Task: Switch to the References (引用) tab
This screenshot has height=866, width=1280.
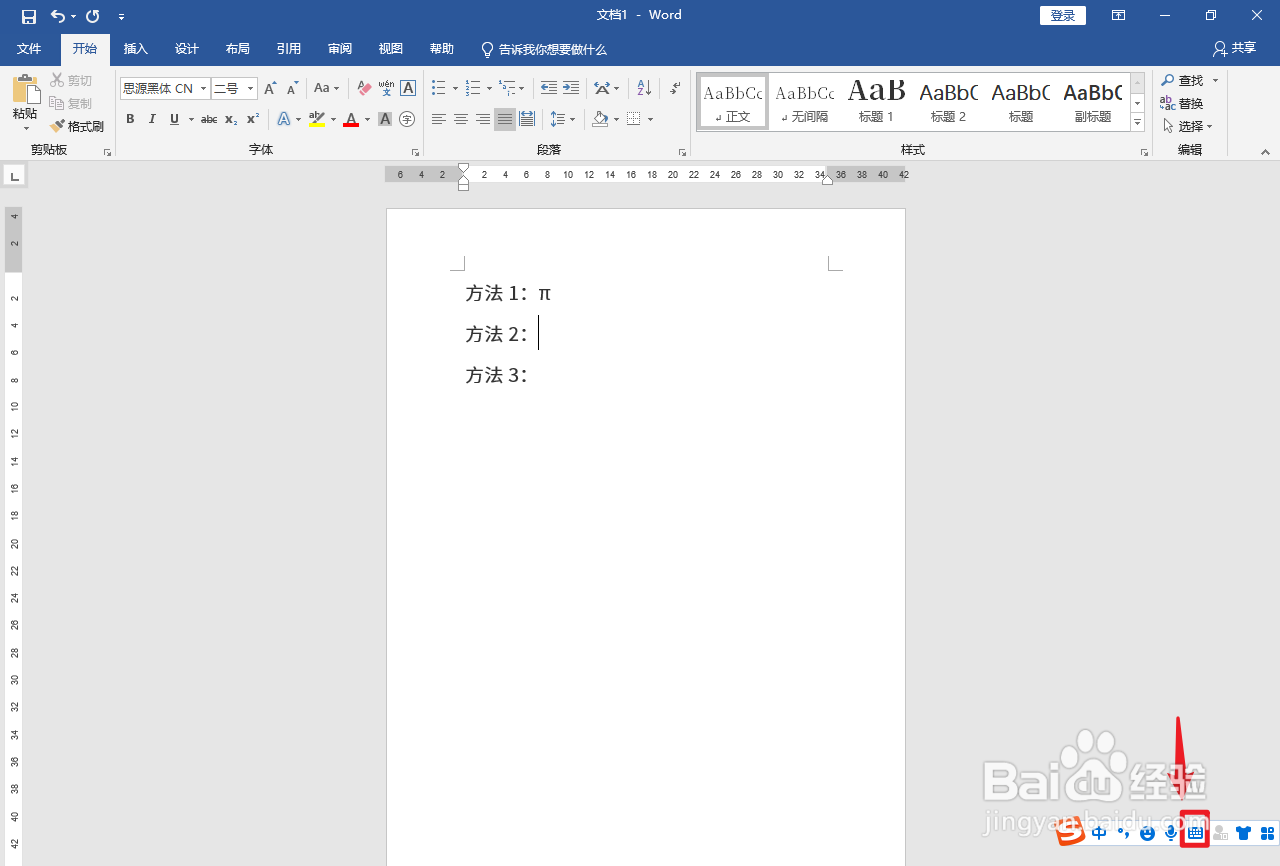Action: 289,49
